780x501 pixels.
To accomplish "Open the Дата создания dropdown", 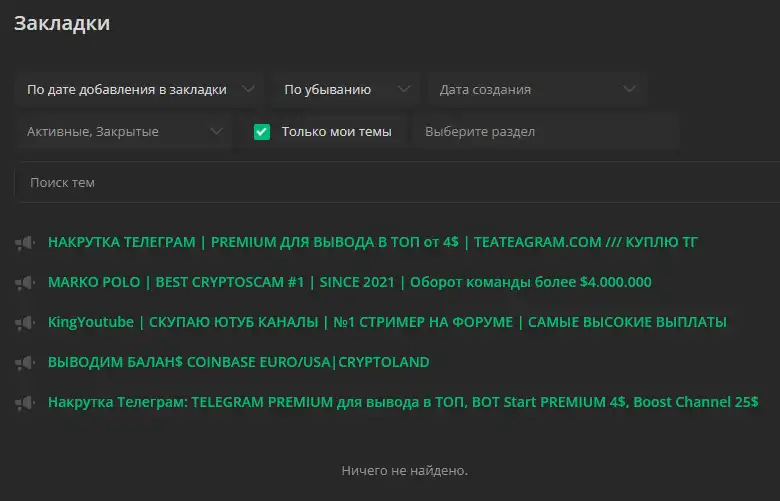I will [537, 90].
